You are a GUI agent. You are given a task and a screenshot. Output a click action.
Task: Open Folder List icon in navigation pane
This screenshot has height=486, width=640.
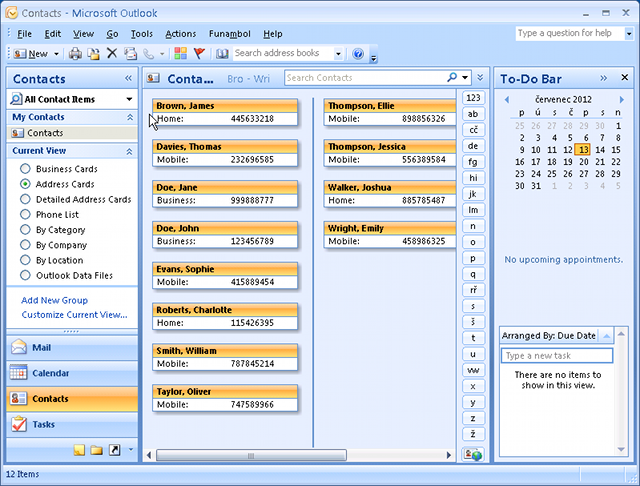(x=97, y=450)
